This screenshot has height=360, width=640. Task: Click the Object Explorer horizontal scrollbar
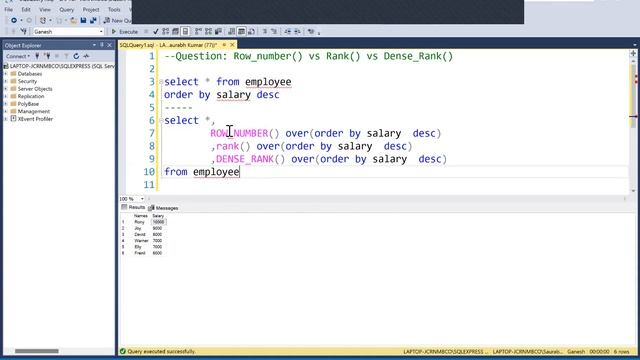point(37,351)
